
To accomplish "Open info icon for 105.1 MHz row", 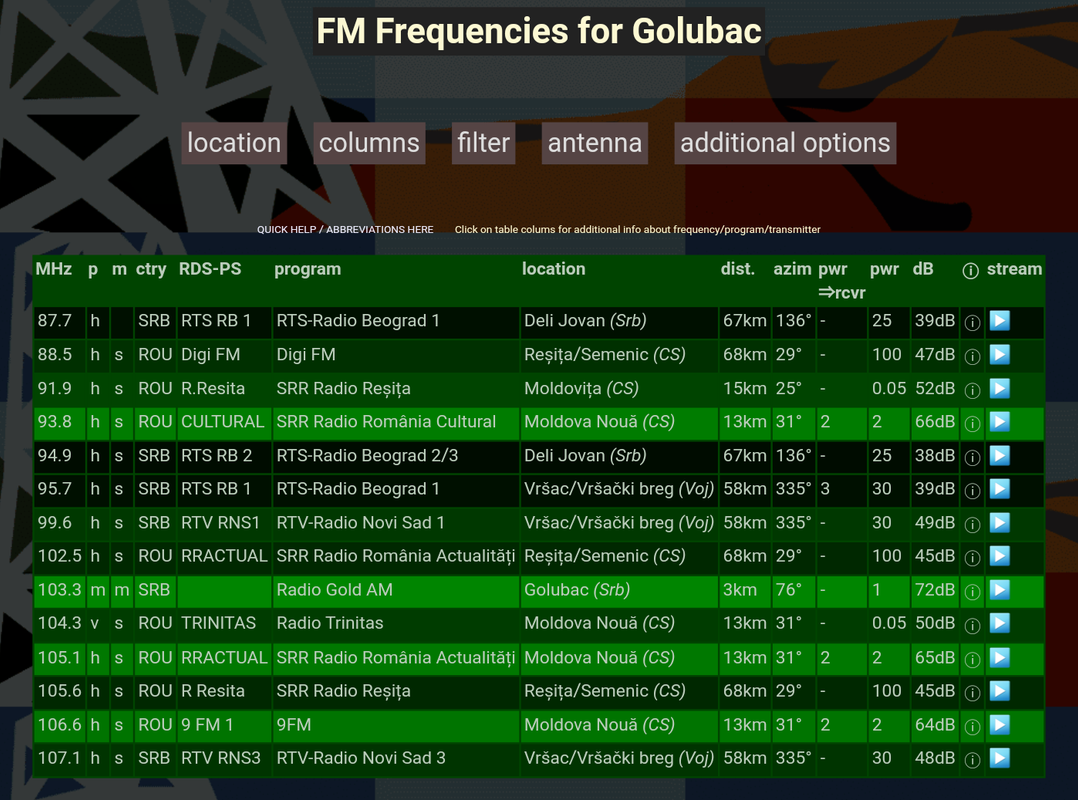I will point(972,659).
